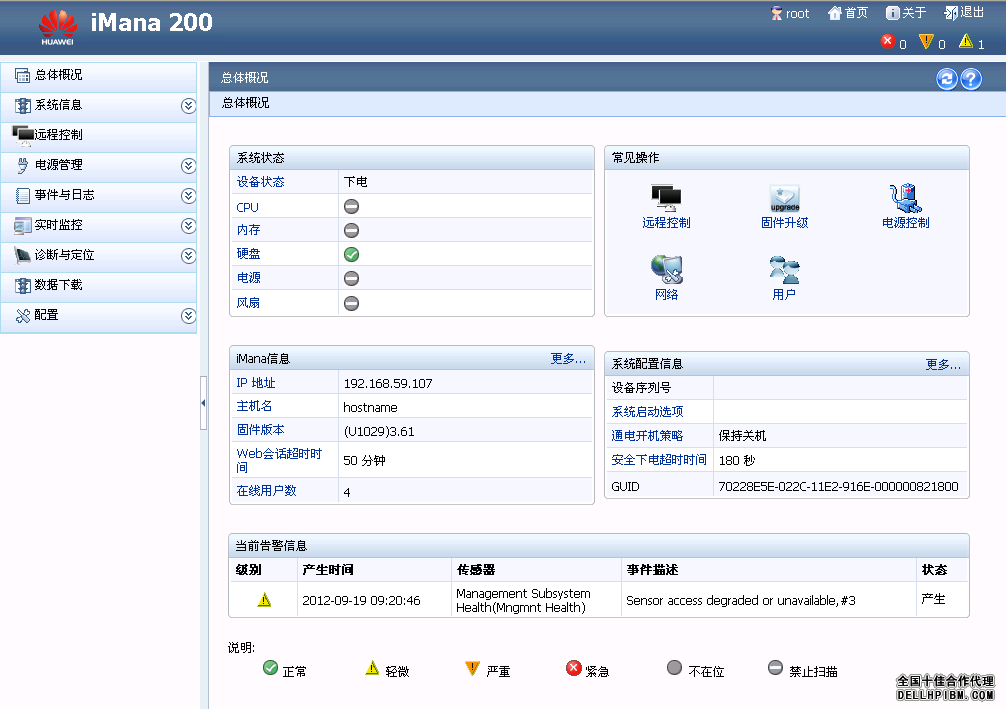Open the 固件版本 link
This screenshot has height=709, width=1006.
click(x=260, y=430)
